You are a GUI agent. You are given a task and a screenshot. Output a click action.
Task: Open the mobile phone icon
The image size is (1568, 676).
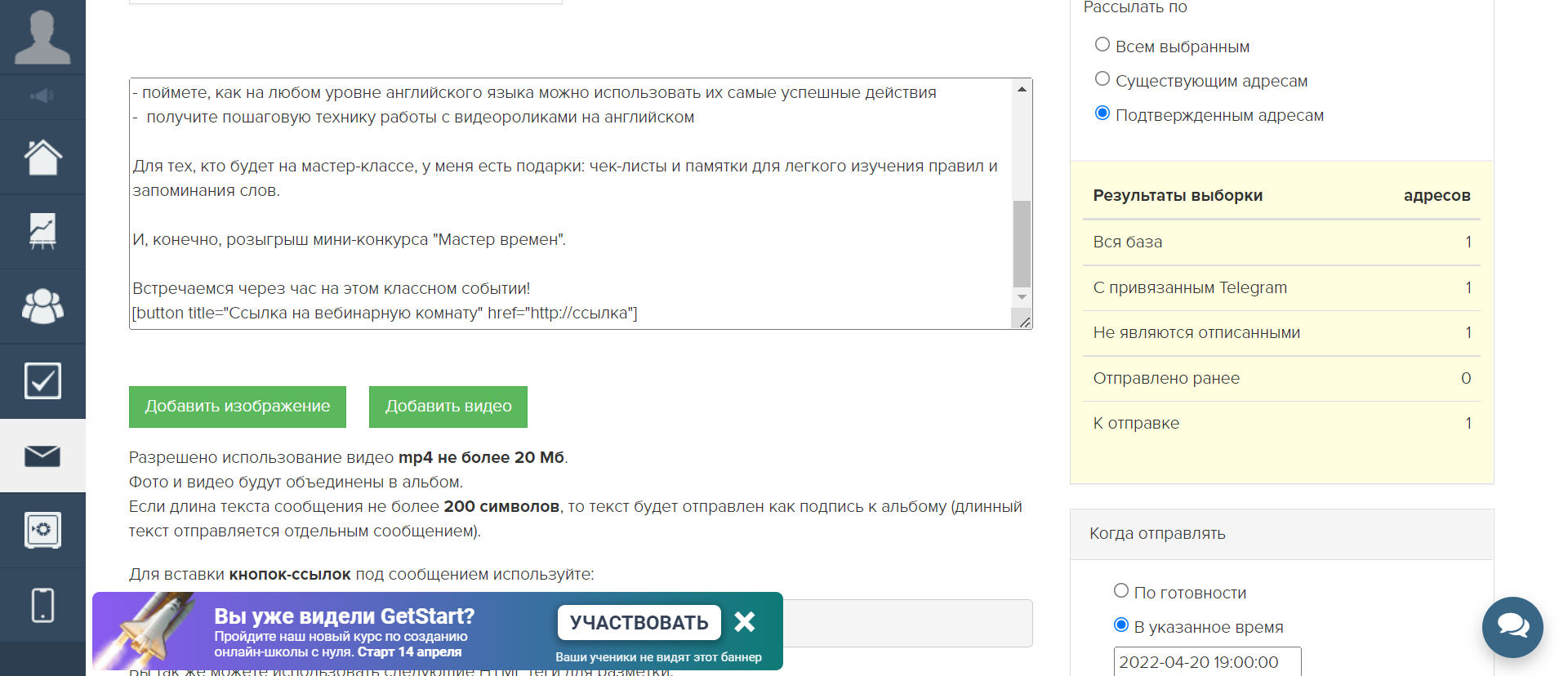click(42, 605)
